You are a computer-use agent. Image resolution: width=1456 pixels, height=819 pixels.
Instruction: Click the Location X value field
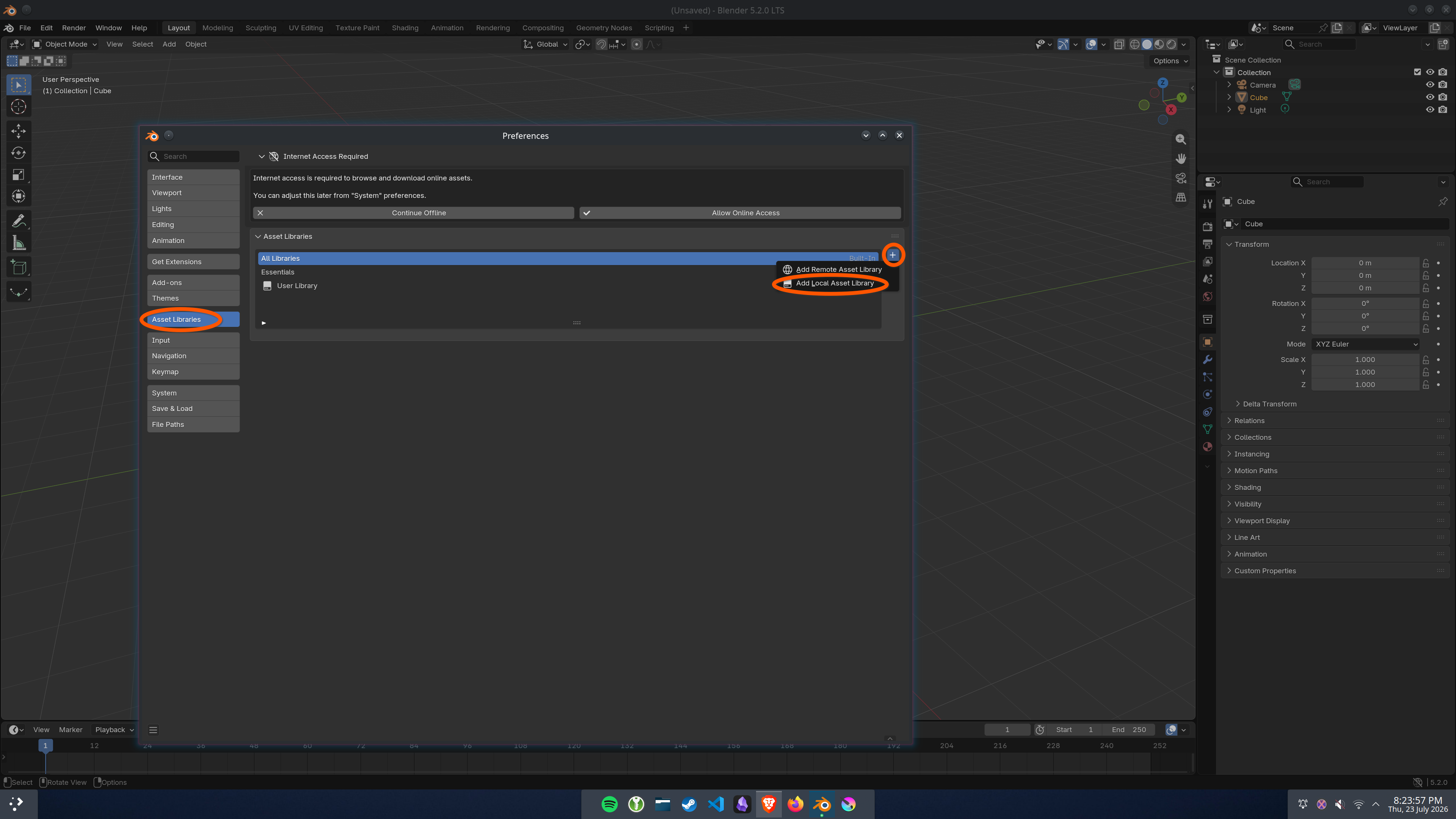pyautogui.click(x=1365, y=263)
